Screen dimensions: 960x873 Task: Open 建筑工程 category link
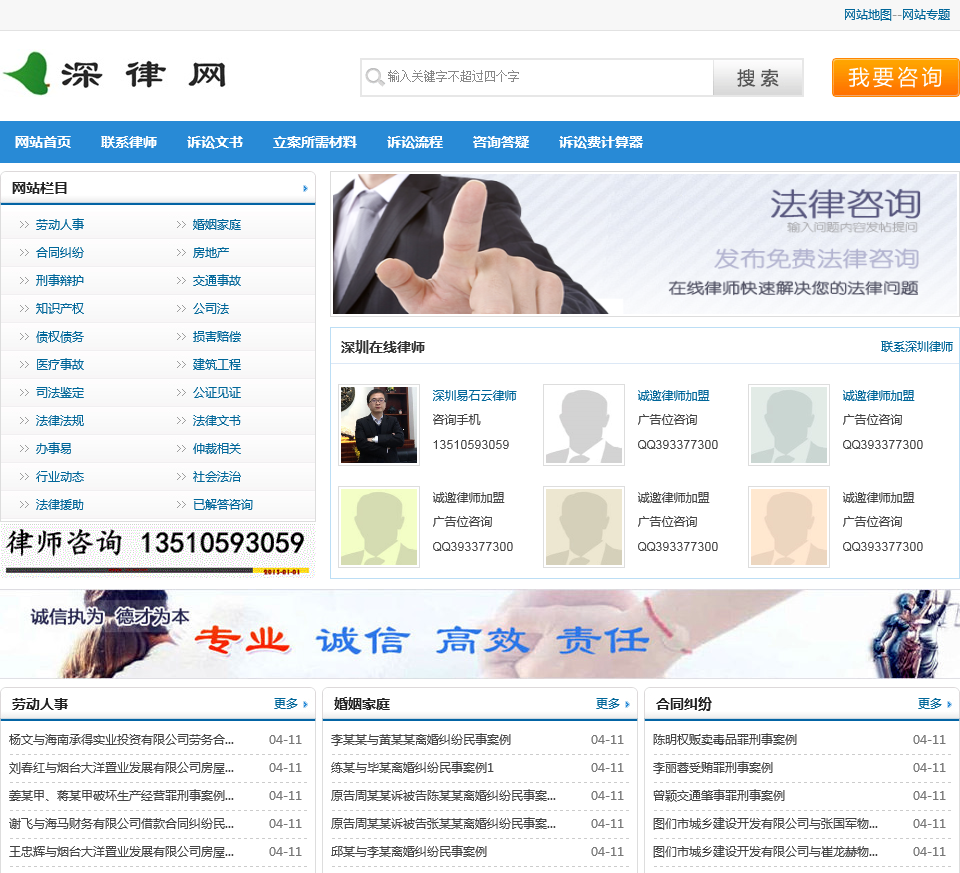tap(217, 365)
